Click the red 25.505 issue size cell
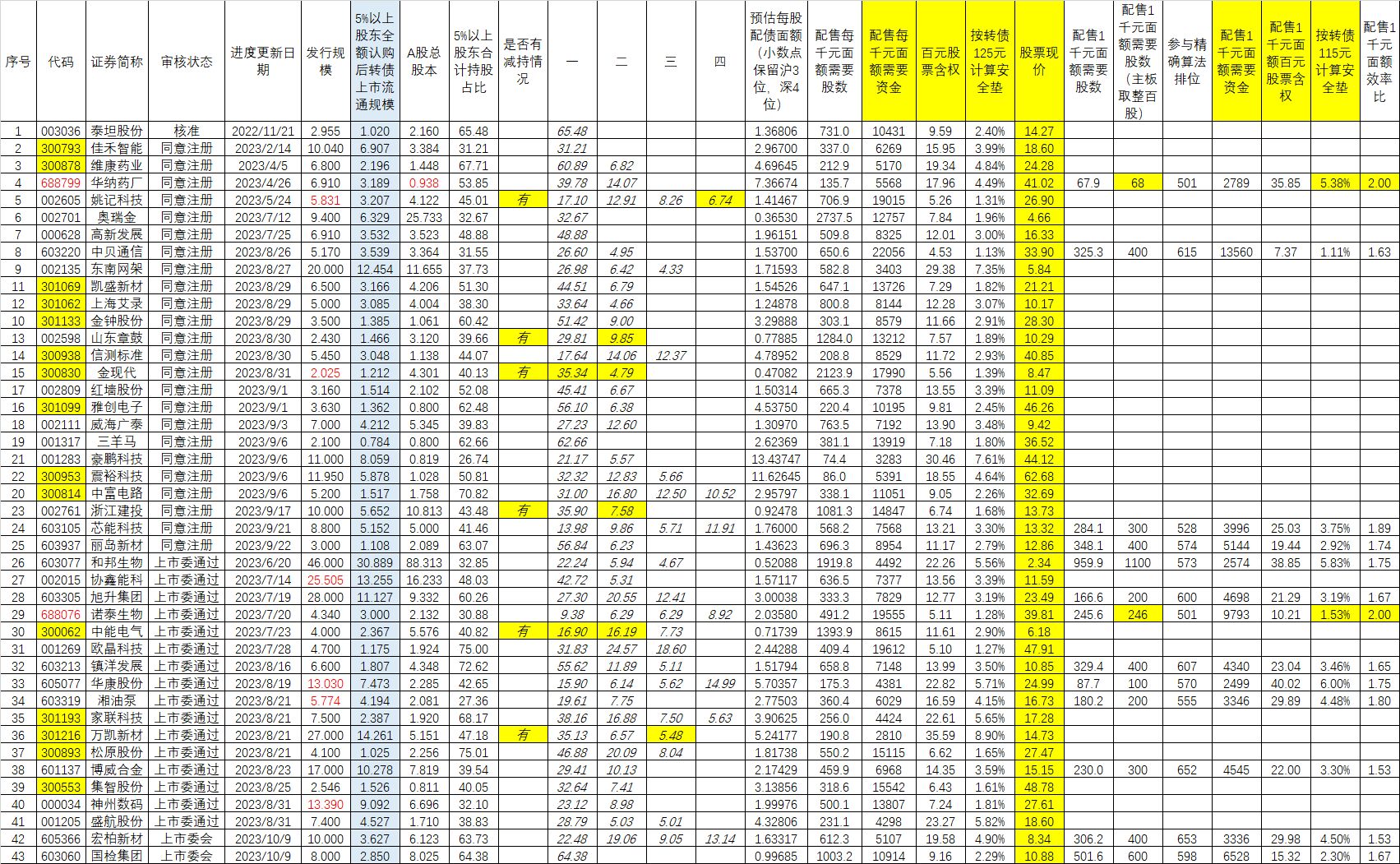This screenshot has height=864, width=1400. click(x=326, y=580)
